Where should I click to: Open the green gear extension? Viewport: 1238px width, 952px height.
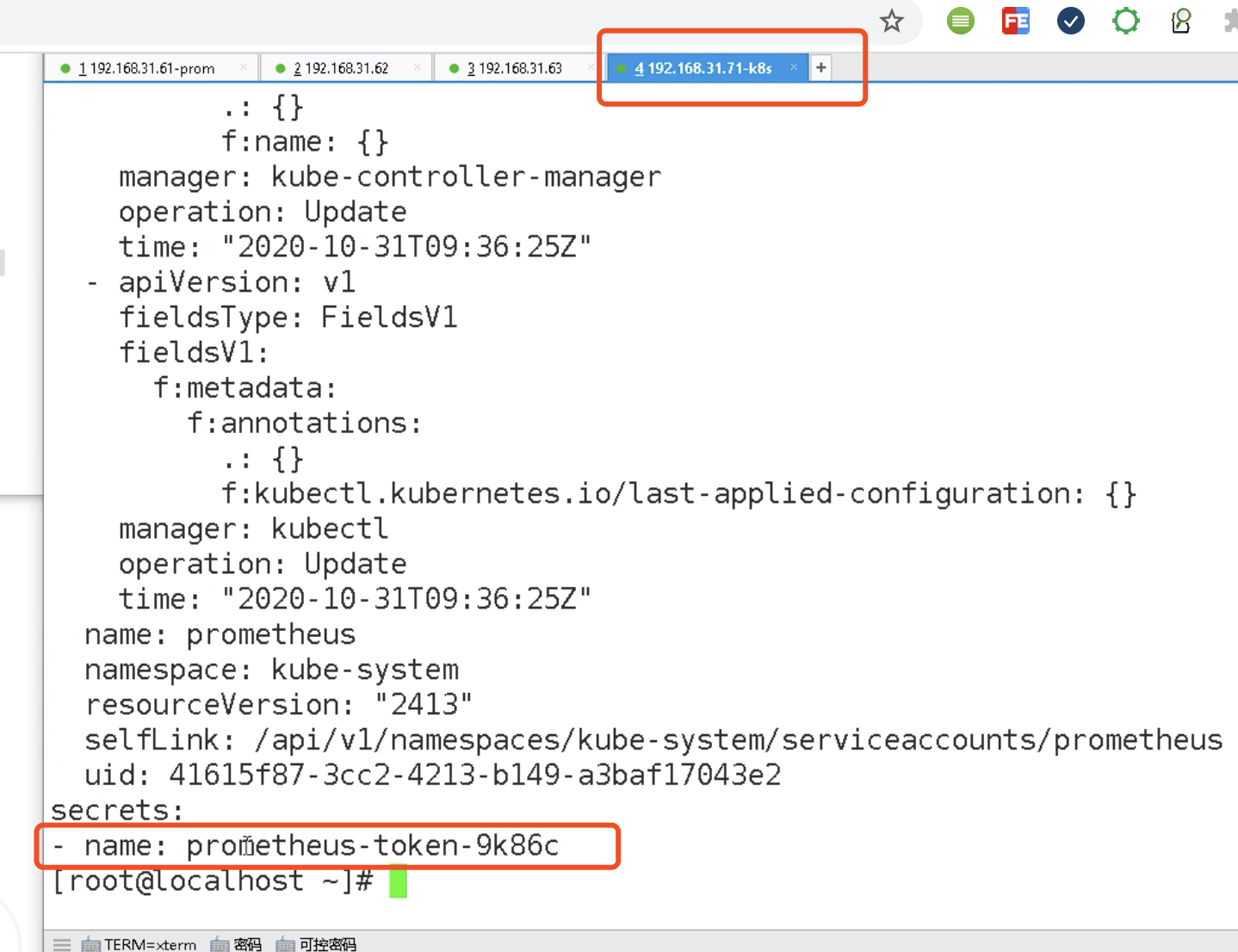(x=1126, y=21)
